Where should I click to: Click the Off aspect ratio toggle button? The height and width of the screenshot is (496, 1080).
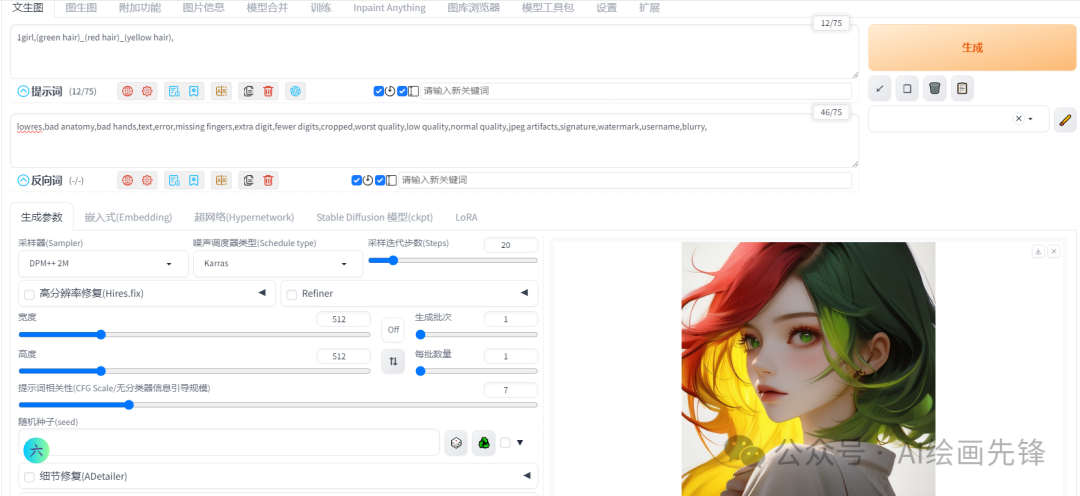[393, 330]
